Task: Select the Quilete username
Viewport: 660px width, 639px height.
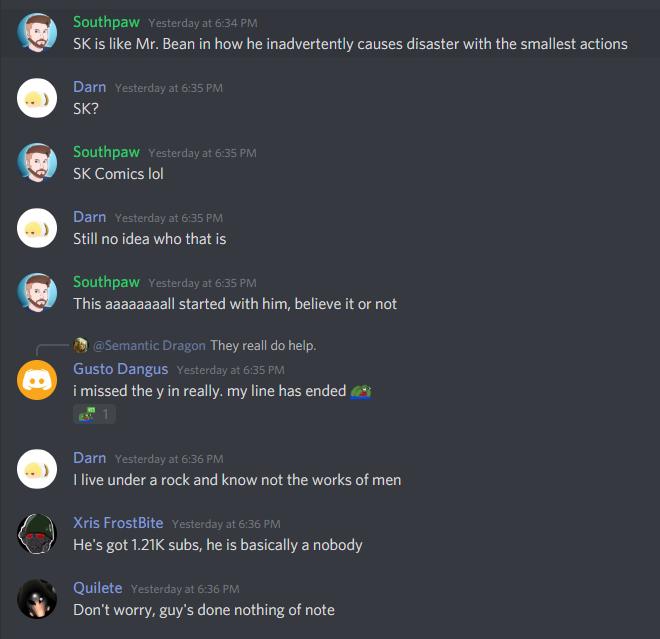Action: click(98, 588)
